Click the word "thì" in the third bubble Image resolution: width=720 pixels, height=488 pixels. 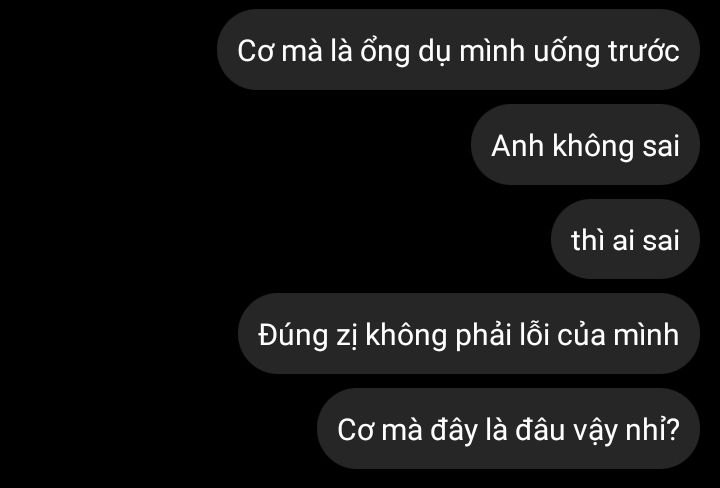[x=587, y=240]
